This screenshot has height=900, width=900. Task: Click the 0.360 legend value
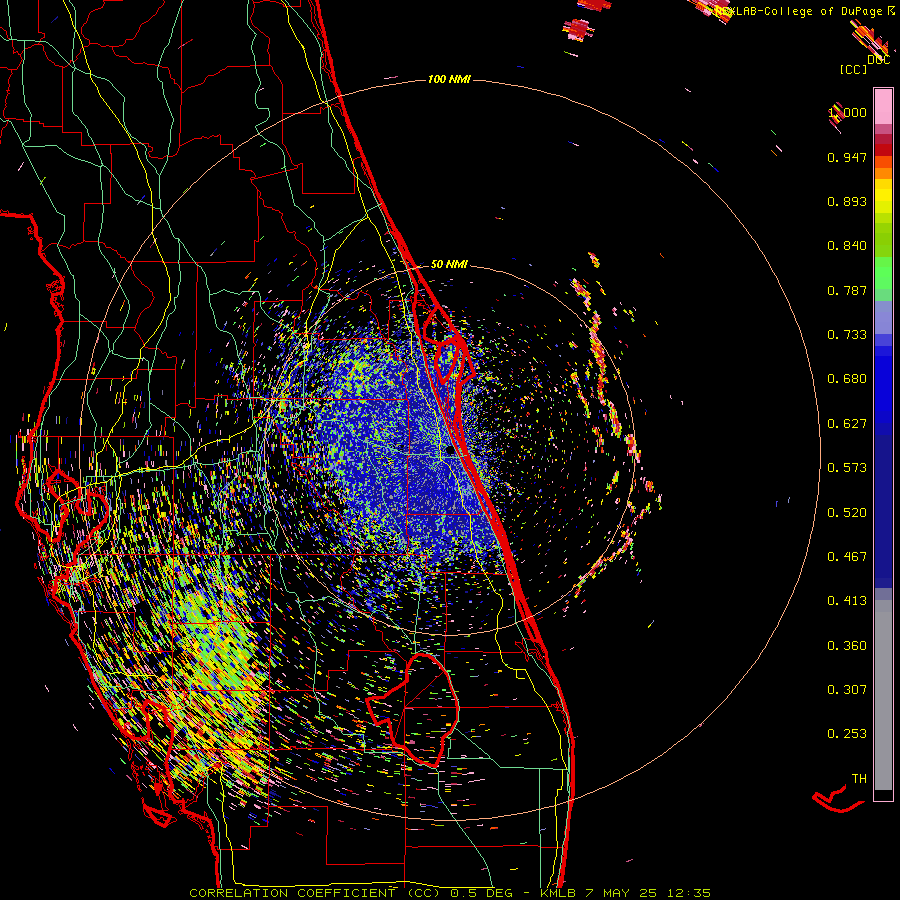(847, 646)
